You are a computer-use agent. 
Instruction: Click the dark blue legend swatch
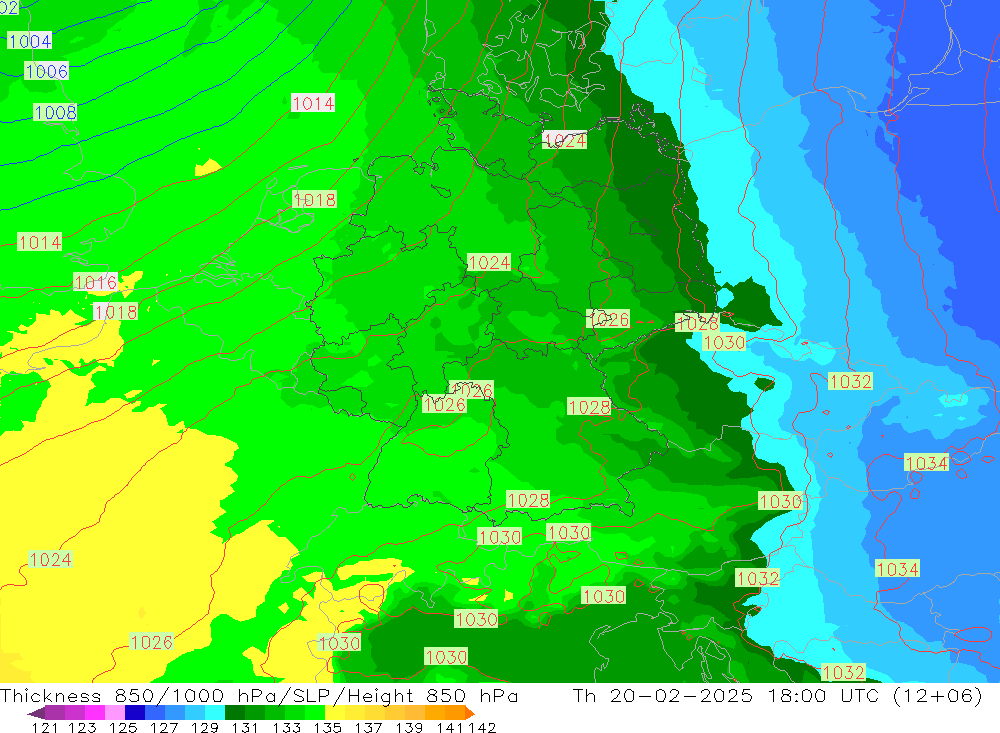pos(135,712)
